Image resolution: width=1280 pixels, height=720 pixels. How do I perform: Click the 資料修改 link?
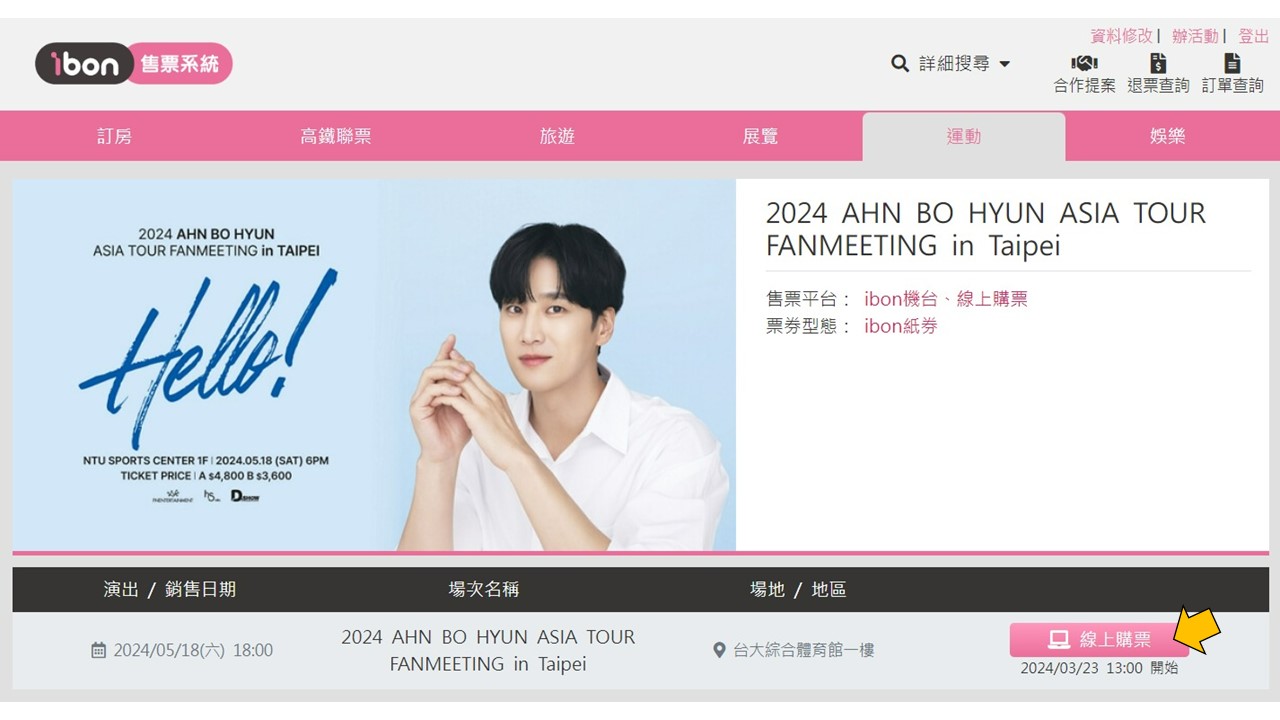1121,36
